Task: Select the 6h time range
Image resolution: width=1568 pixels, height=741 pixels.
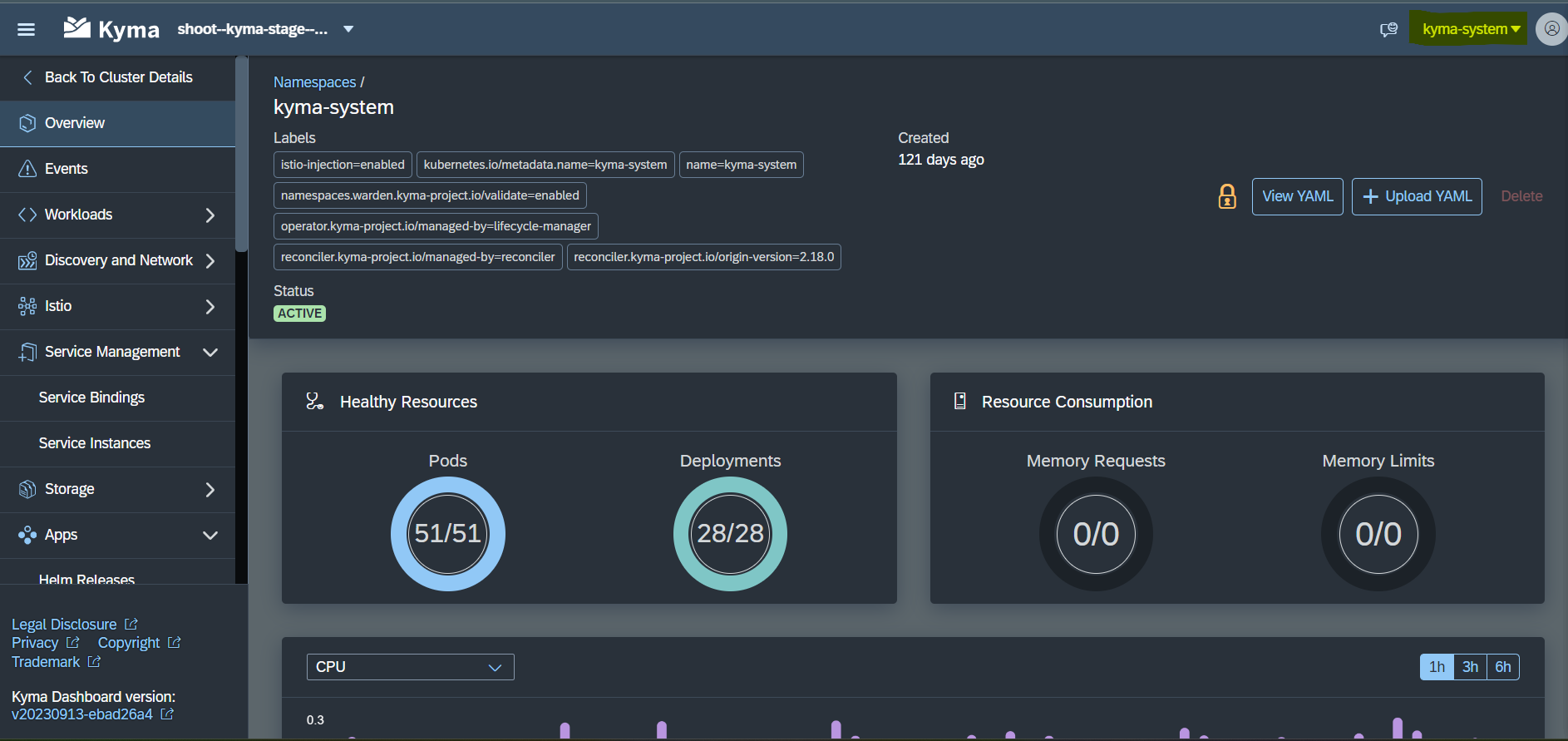Action: pos(1503,667)
